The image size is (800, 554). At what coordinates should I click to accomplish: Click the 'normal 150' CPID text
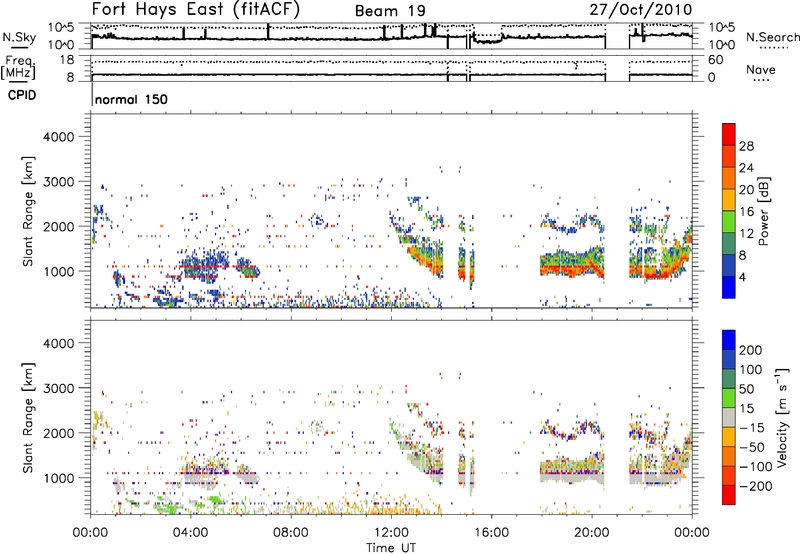click(x=131, y=99)
